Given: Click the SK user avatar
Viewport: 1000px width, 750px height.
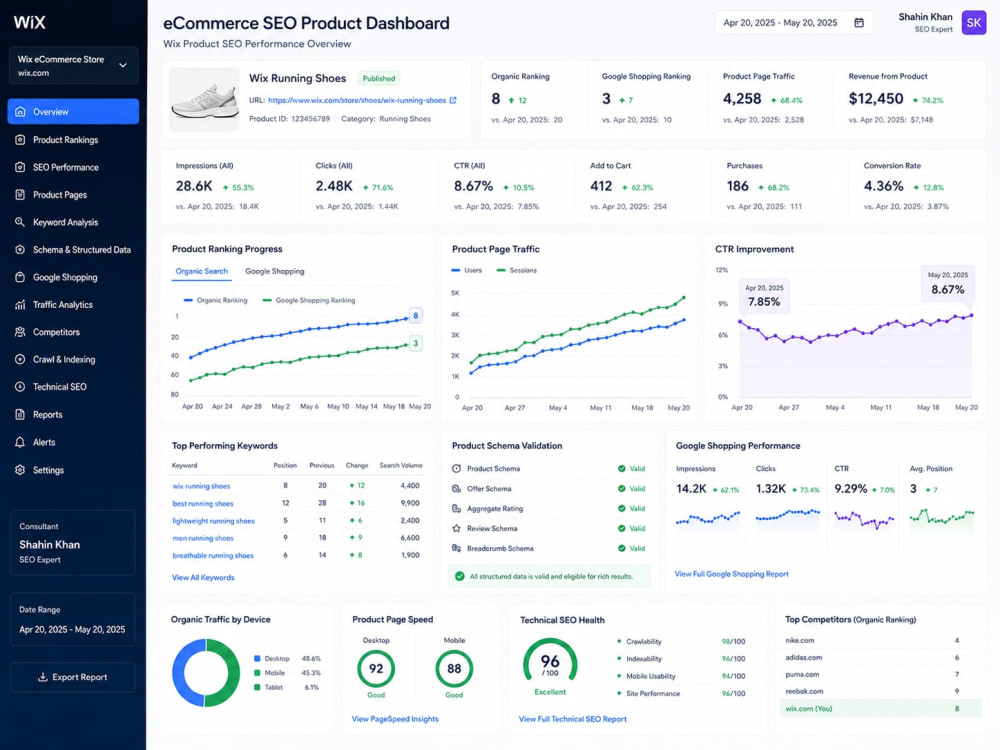Looking at the screenshot, I should 974,22.
